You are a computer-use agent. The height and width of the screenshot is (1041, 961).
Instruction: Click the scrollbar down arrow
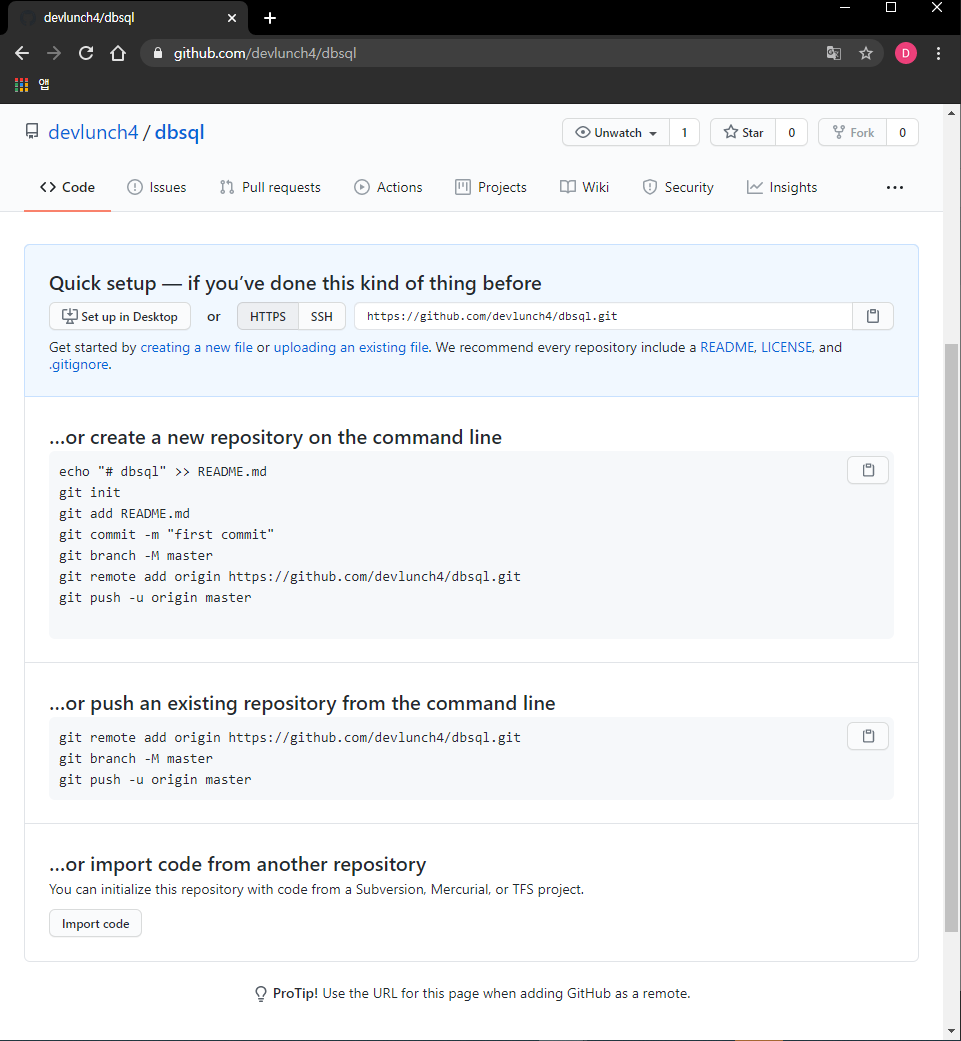click(952, 1031)
